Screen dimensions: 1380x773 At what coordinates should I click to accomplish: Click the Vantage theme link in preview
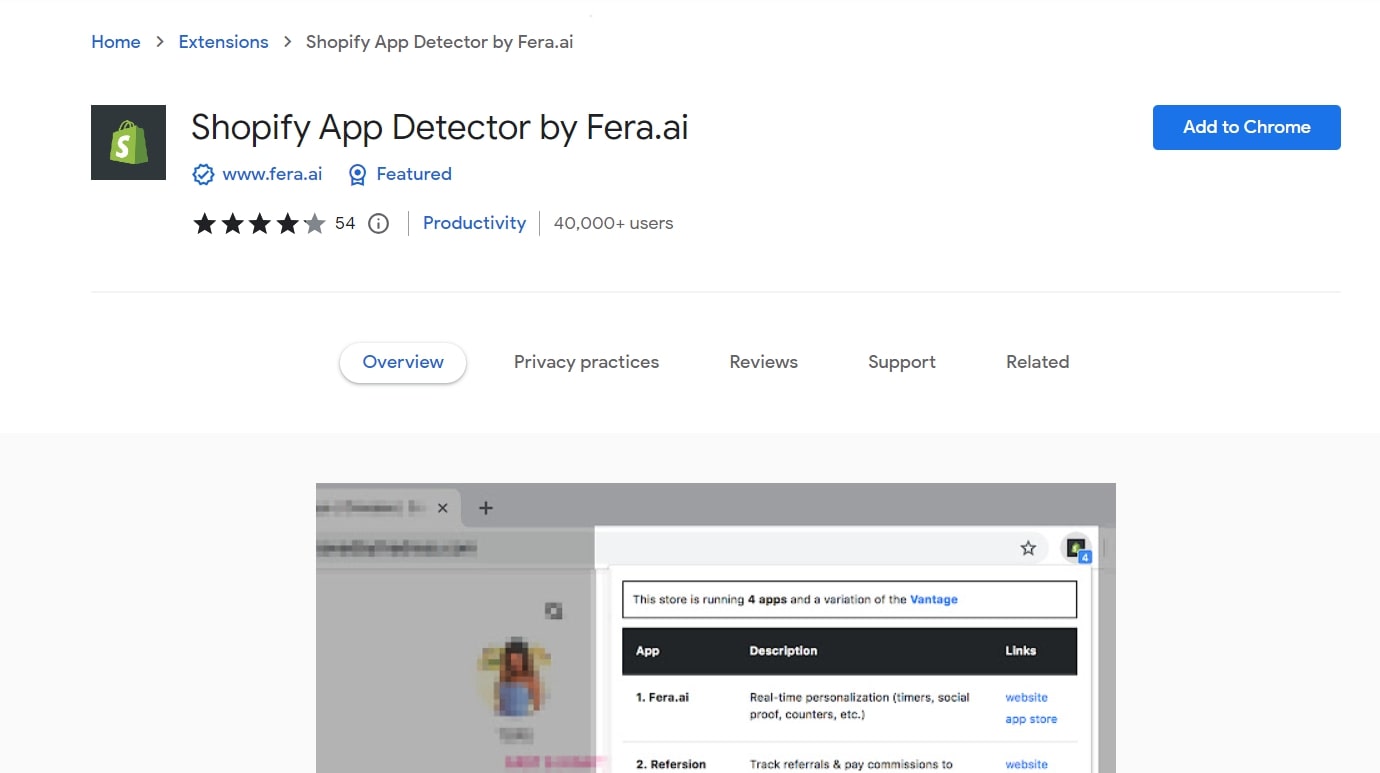coord(934,600)
